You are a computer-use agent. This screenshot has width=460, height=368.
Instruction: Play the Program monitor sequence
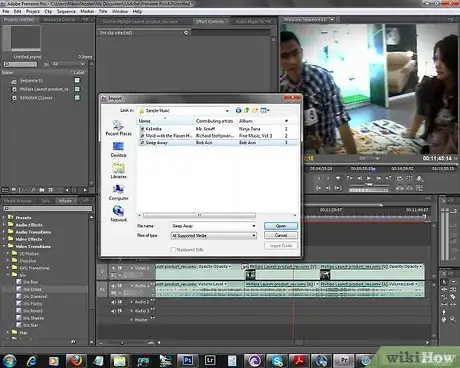369,178
